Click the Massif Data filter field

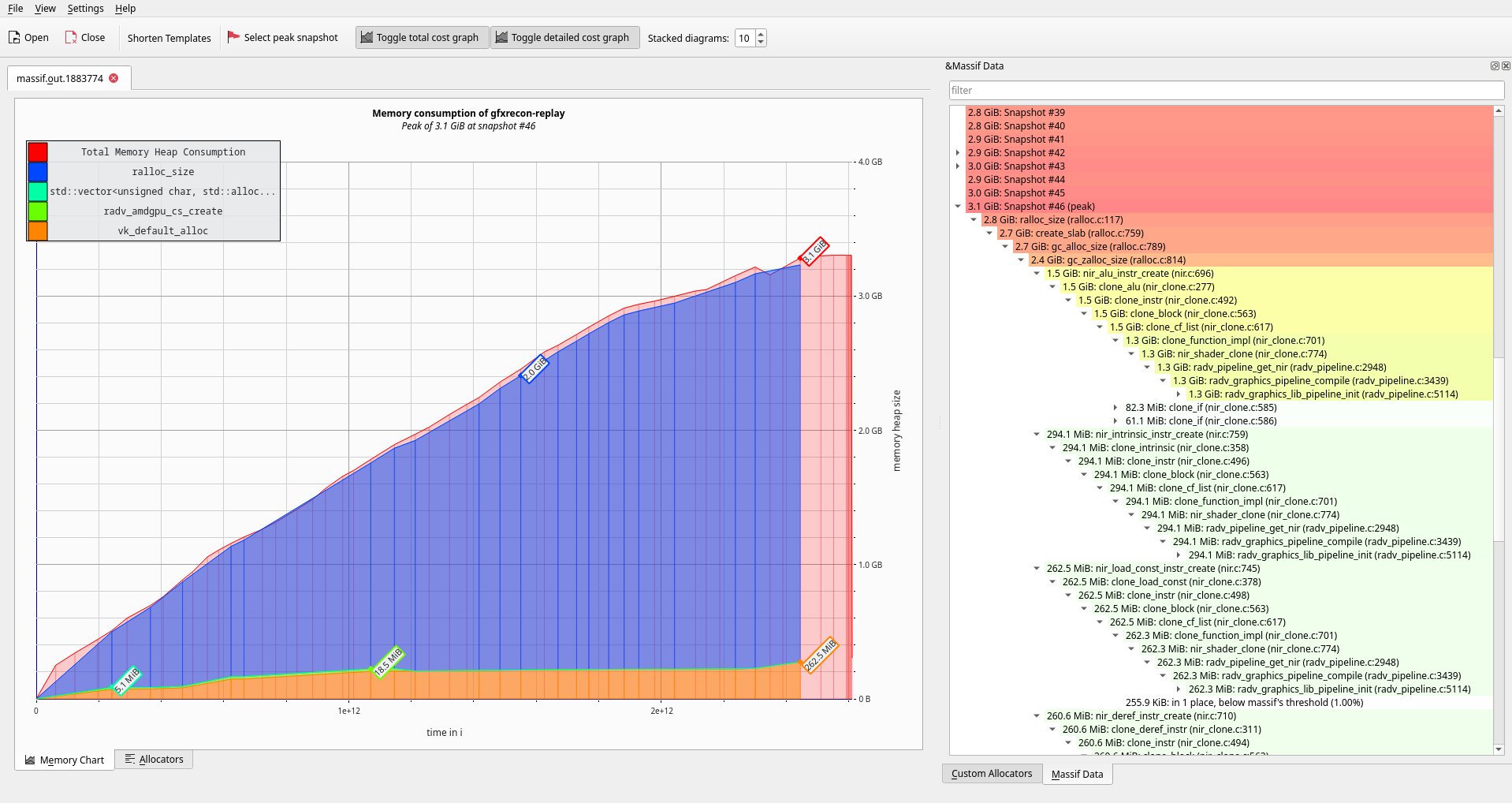[1226, 91]
